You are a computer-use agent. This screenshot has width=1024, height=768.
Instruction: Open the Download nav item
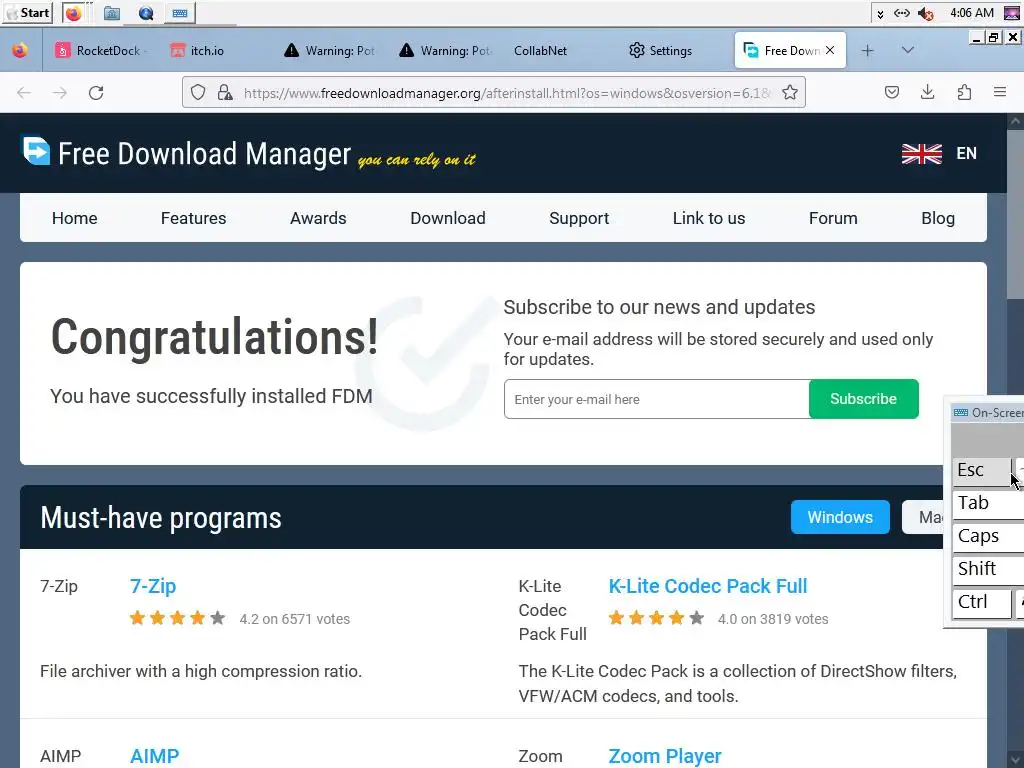click(x=448, y=218)
